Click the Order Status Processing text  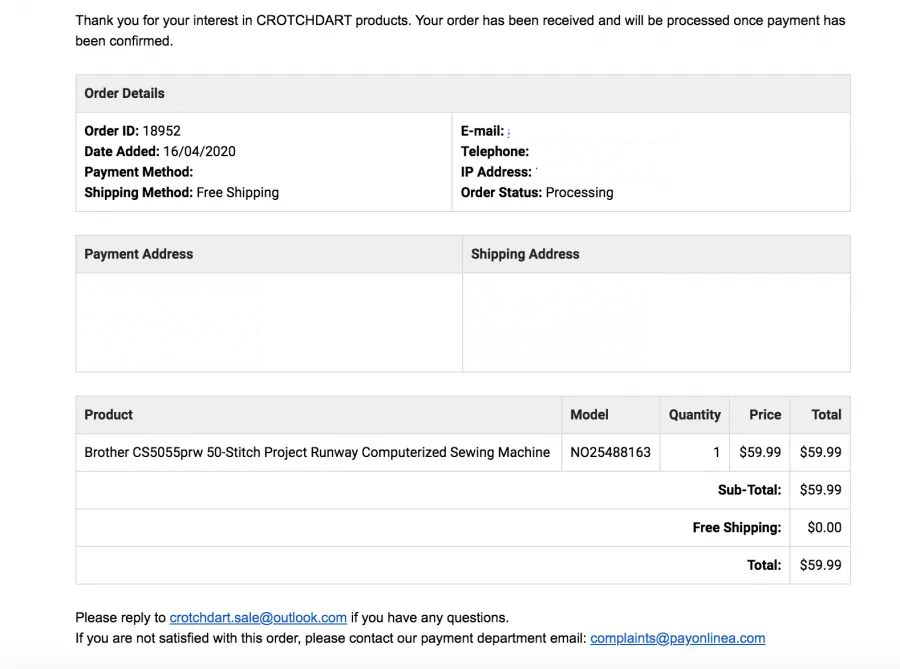(x=537, y=193)
